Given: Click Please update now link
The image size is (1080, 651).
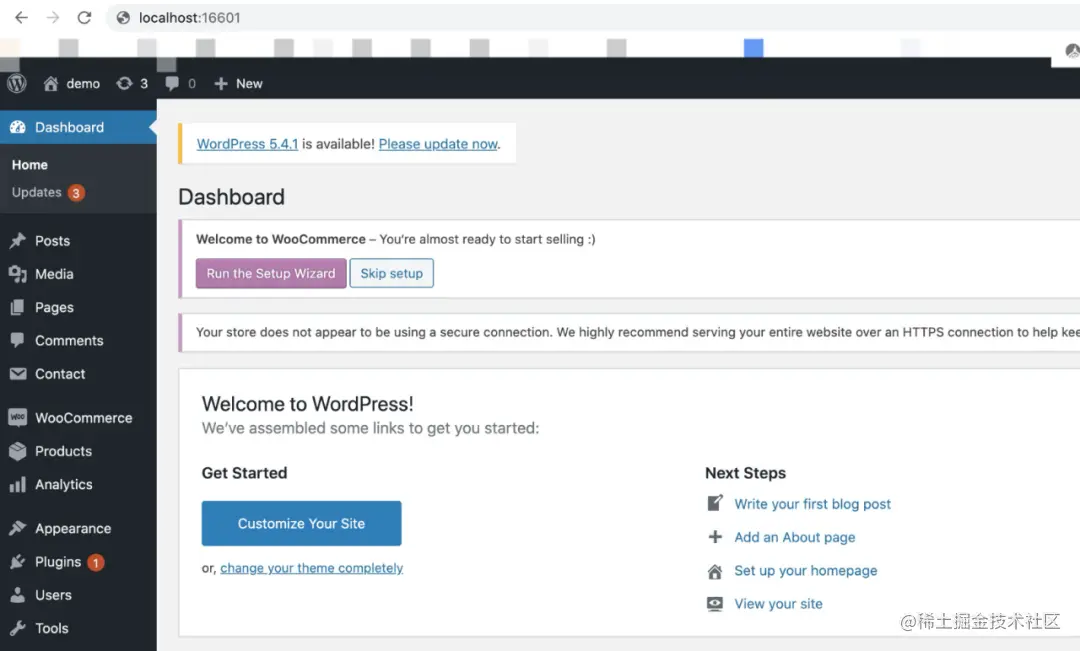Looking at the screenshot, I should point(438,144).
